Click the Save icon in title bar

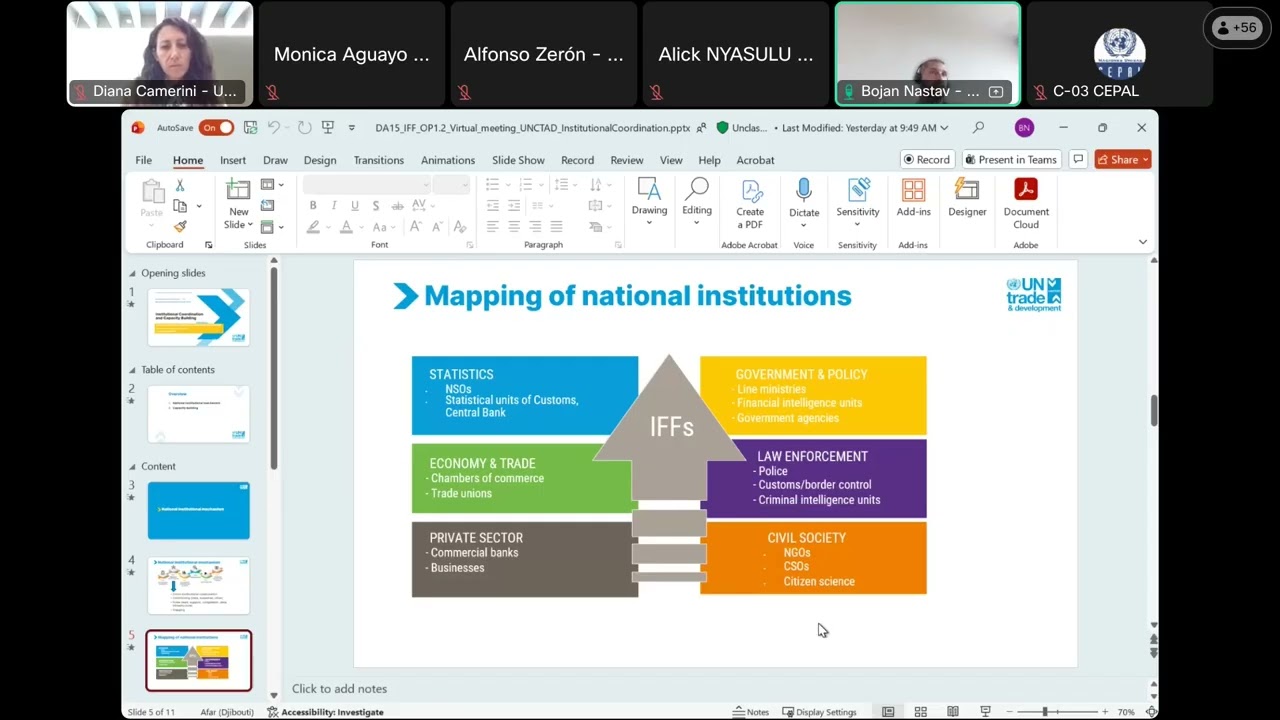(x=250, y=128)
